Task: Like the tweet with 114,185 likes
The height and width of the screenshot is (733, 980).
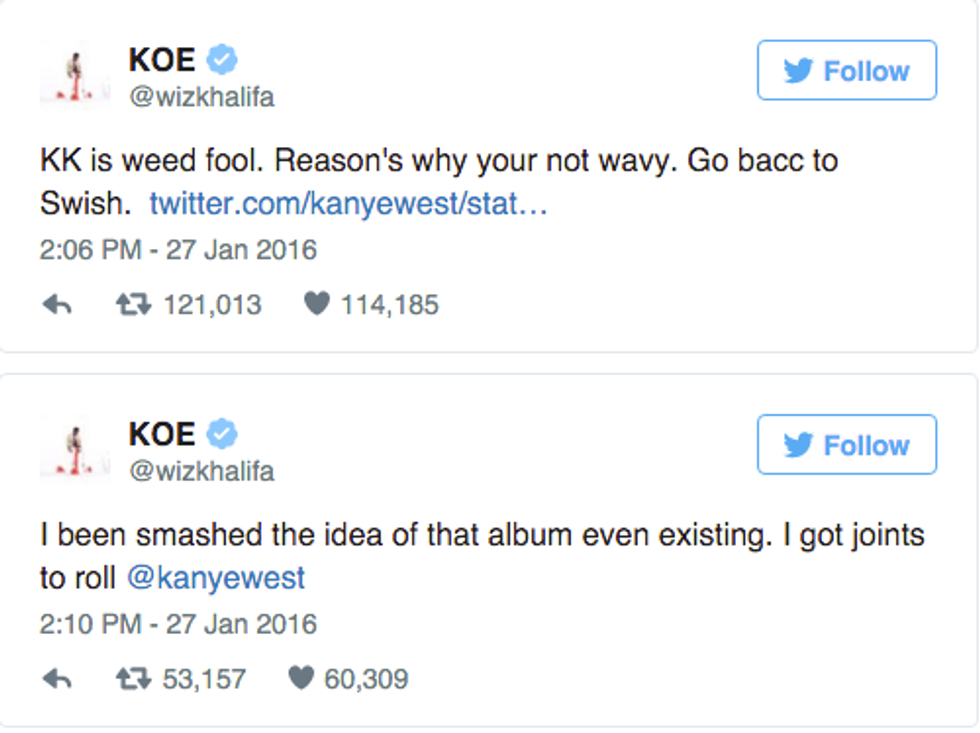Action: click(317, 304)
